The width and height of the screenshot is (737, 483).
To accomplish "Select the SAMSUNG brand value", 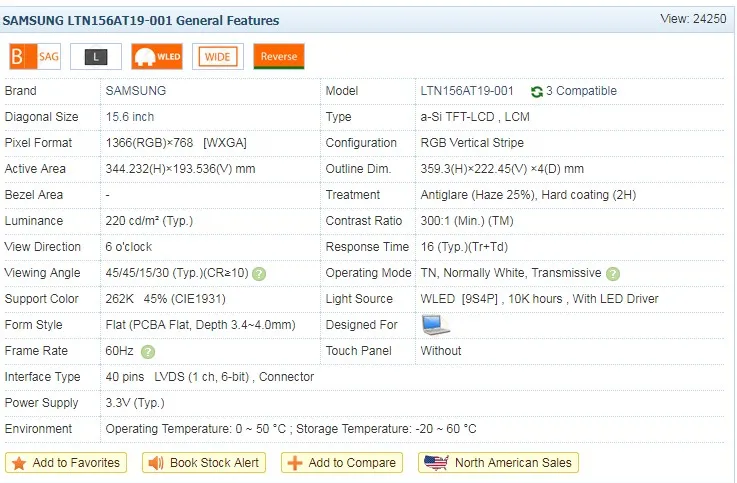I will [136, 91].
